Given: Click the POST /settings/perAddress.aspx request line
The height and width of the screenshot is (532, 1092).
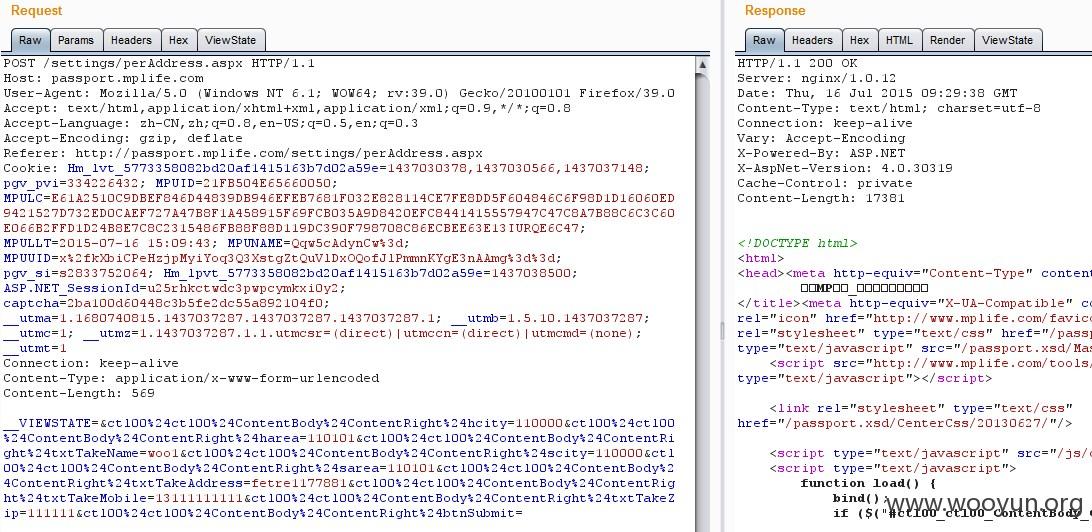Looking at the screenshot, I should tap(159, 63).
